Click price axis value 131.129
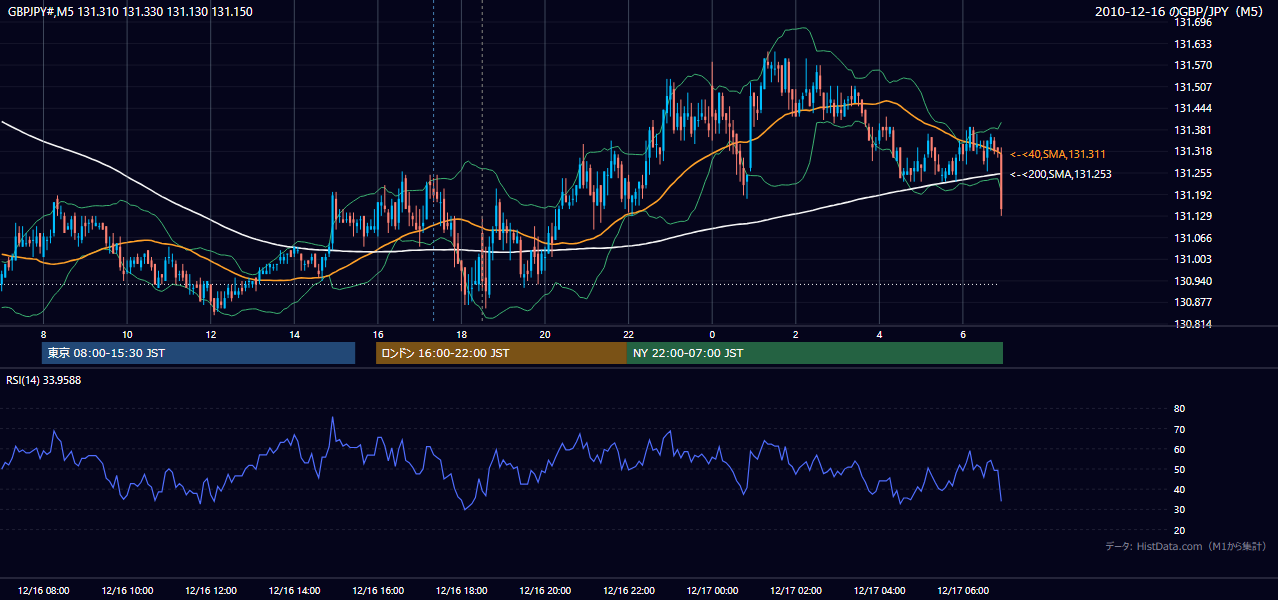The width and height of the screenshot is (1278, 600). (x=1192, y=216)
